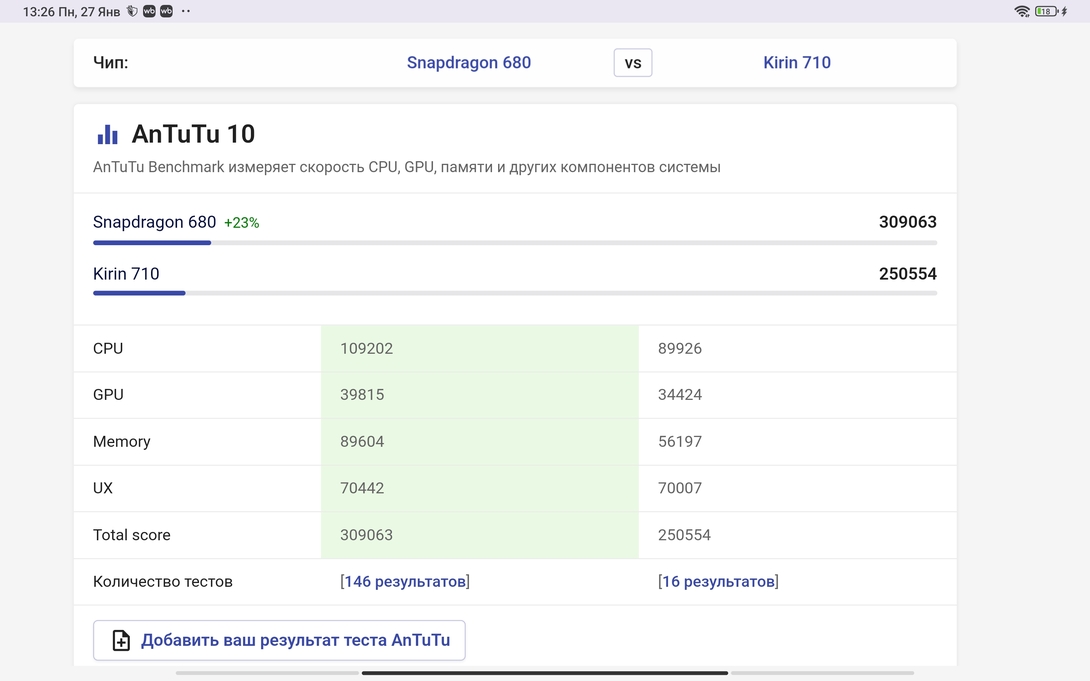Open the first WB app icon in status bar
The height and width of the screenshot is (681, 1090).
(148, 11)
